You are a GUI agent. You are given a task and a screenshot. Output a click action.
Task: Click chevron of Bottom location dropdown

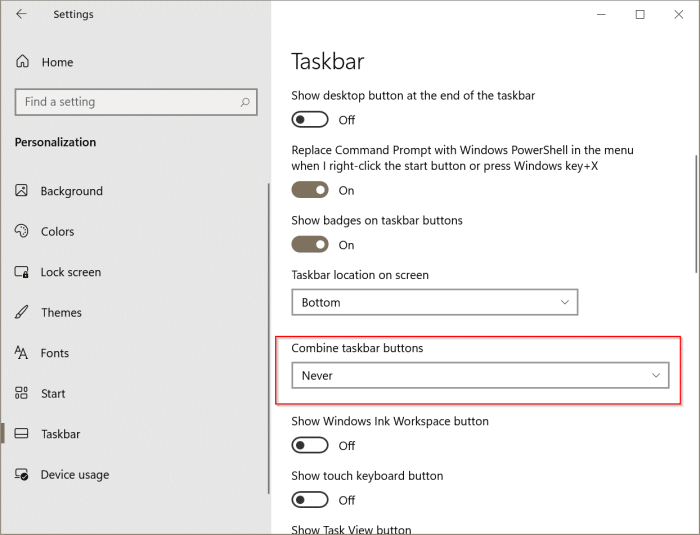[565, 302]
